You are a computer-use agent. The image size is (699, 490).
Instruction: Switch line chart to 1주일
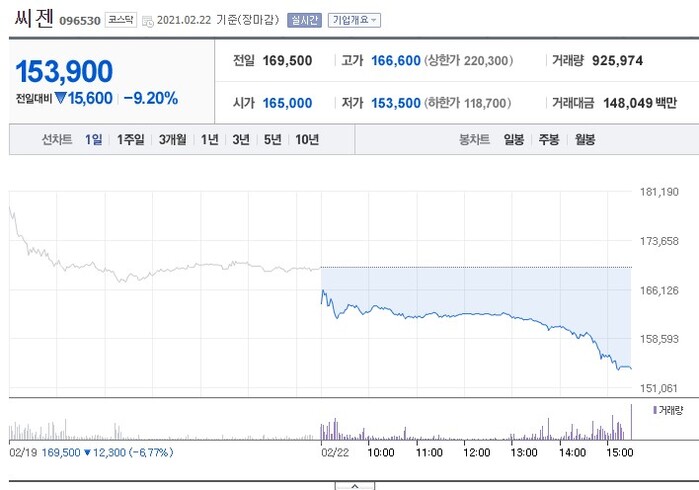click(130, 140)
